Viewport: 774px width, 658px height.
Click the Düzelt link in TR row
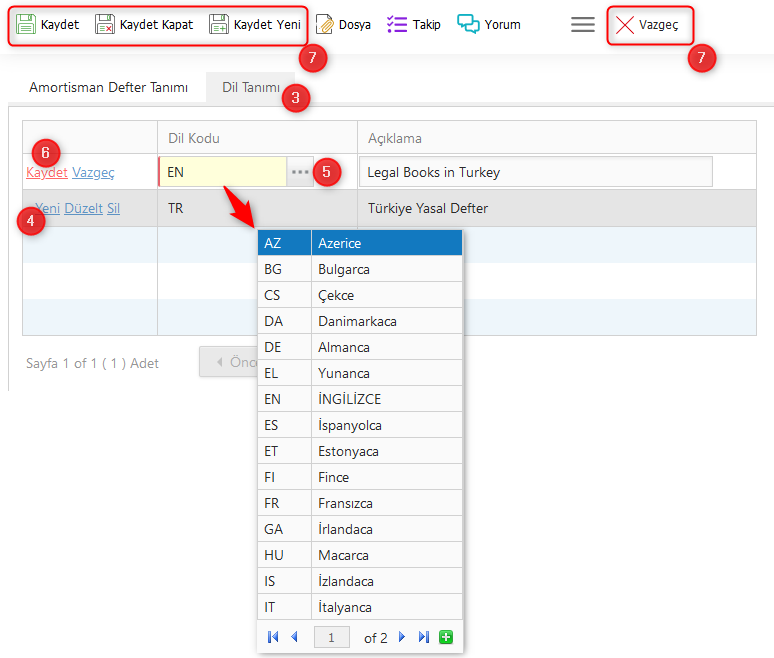pyautogui.click(x=83, y=208)
